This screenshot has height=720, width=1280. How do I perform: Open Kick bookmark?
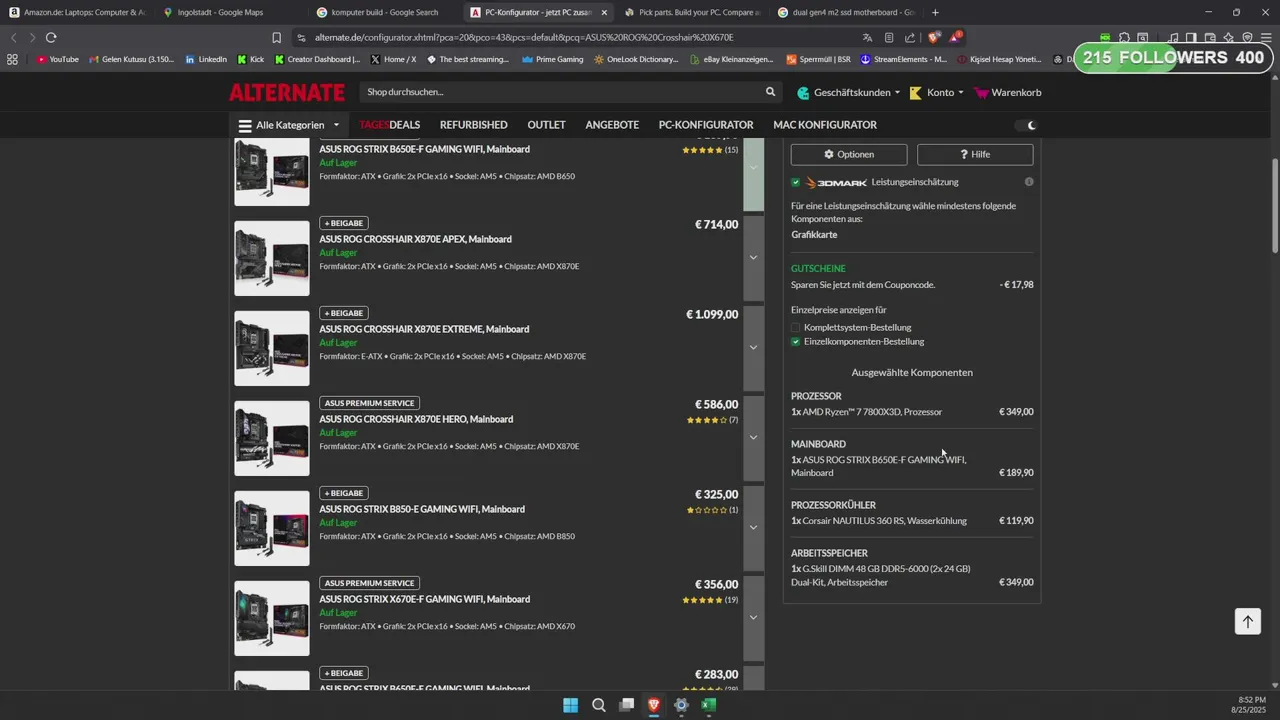coord(251,59)
